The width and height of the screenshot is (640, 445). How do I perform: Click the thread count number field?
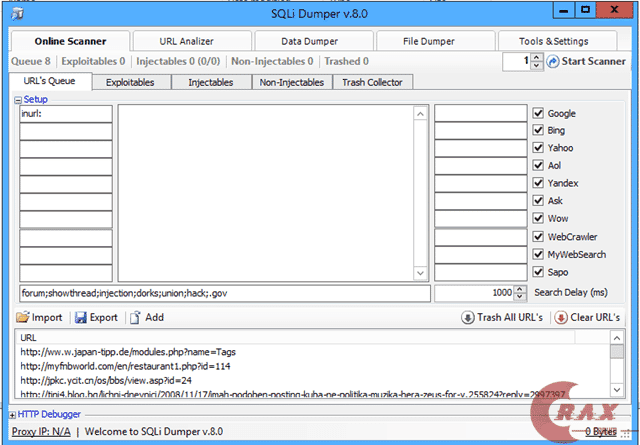[517, 62]
